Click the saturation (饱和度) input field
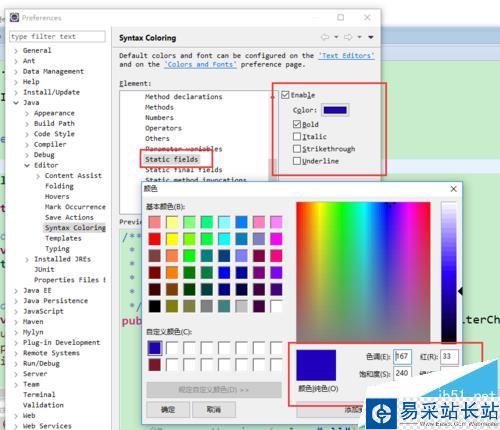The height and width of the screenshot is (430, 500). click(x=403, y=373)
